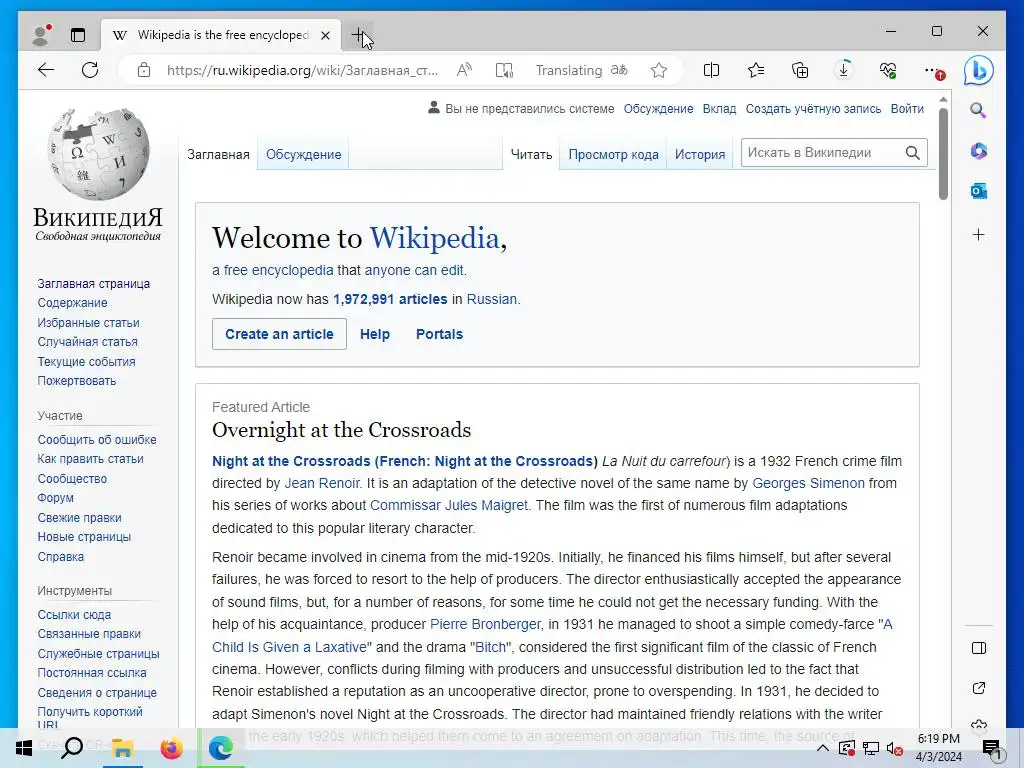Refresh the current page
The image size is (1024, 768).
point(90,70)
